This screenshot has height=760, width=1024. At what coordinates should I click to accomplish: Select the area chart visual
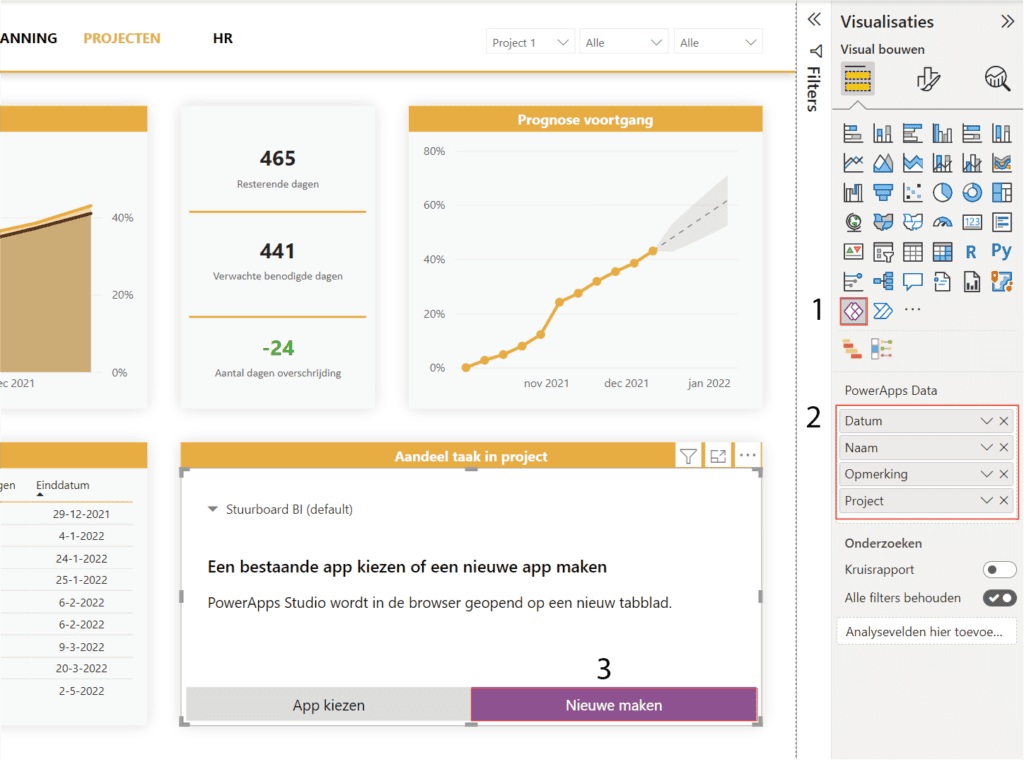[882, 163]
